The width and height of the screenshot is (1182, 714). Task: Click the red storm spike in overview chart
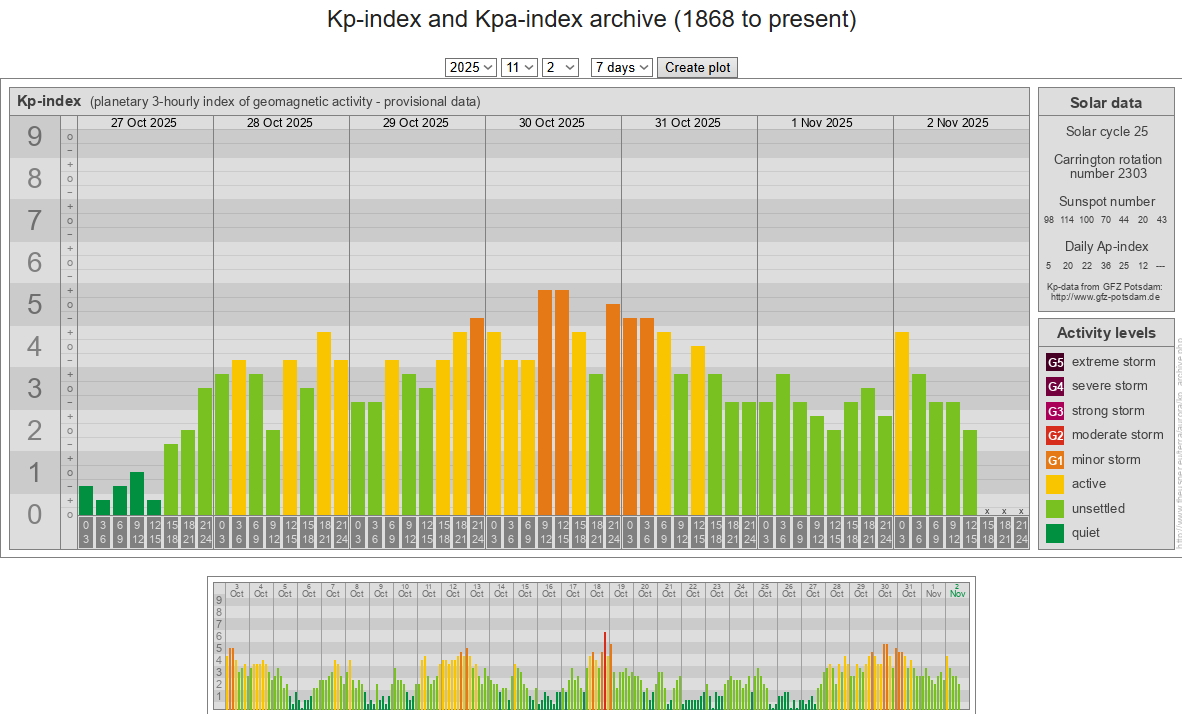tap(605, 671)
